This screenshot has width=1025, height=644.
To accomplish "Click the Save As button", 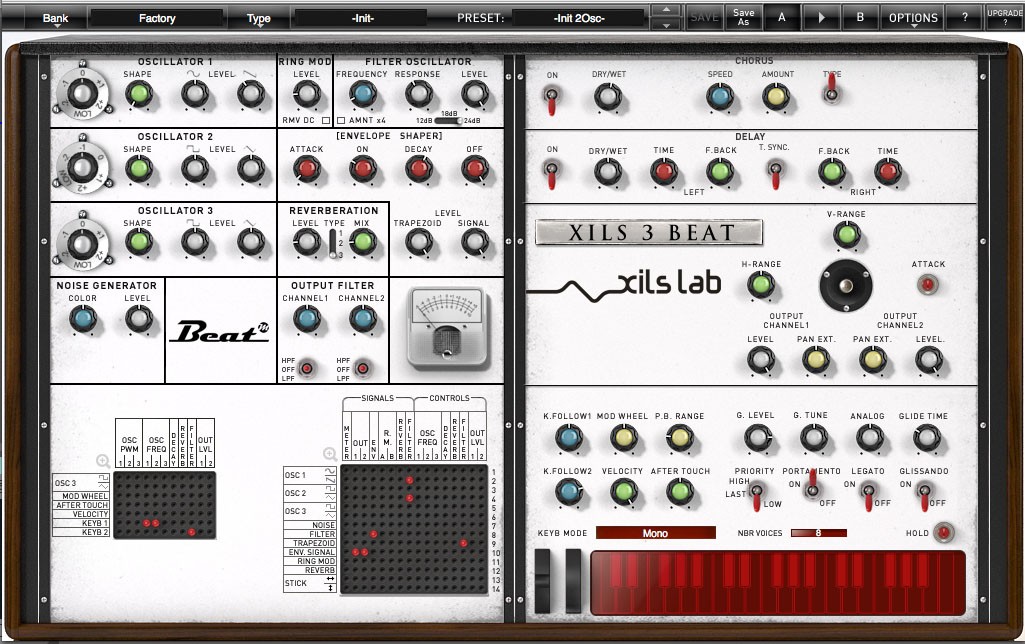I will tap(743, 17).
